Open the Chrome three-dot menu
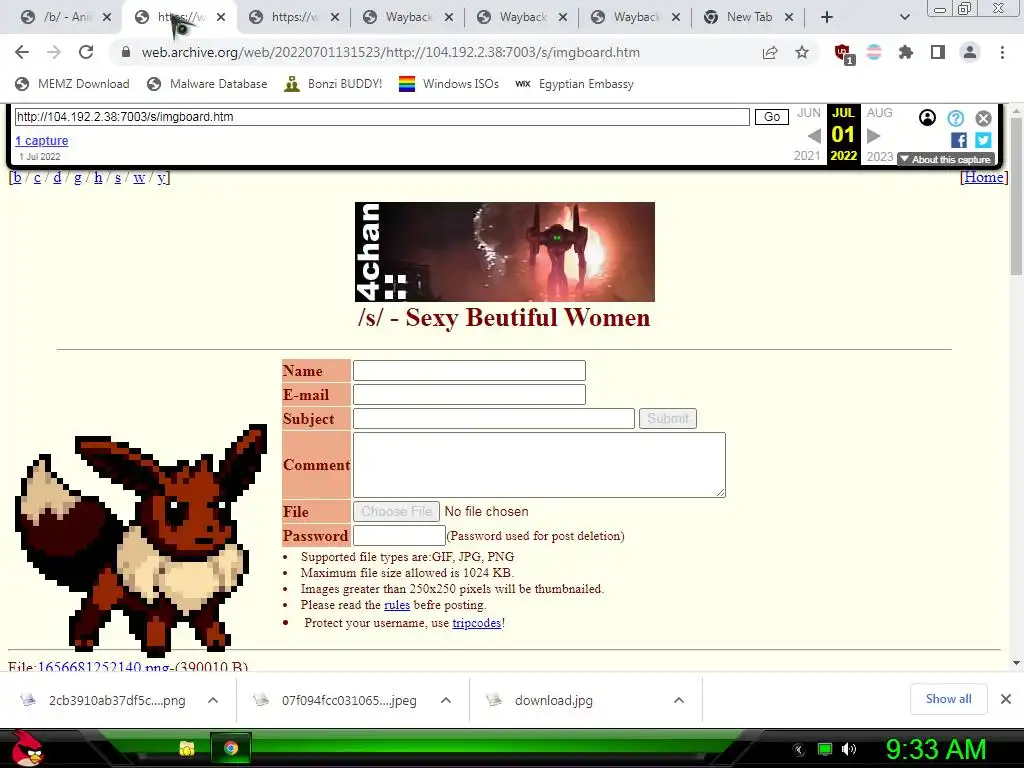This screenshot has width=1024, height=768. (x=1002, y=52)
